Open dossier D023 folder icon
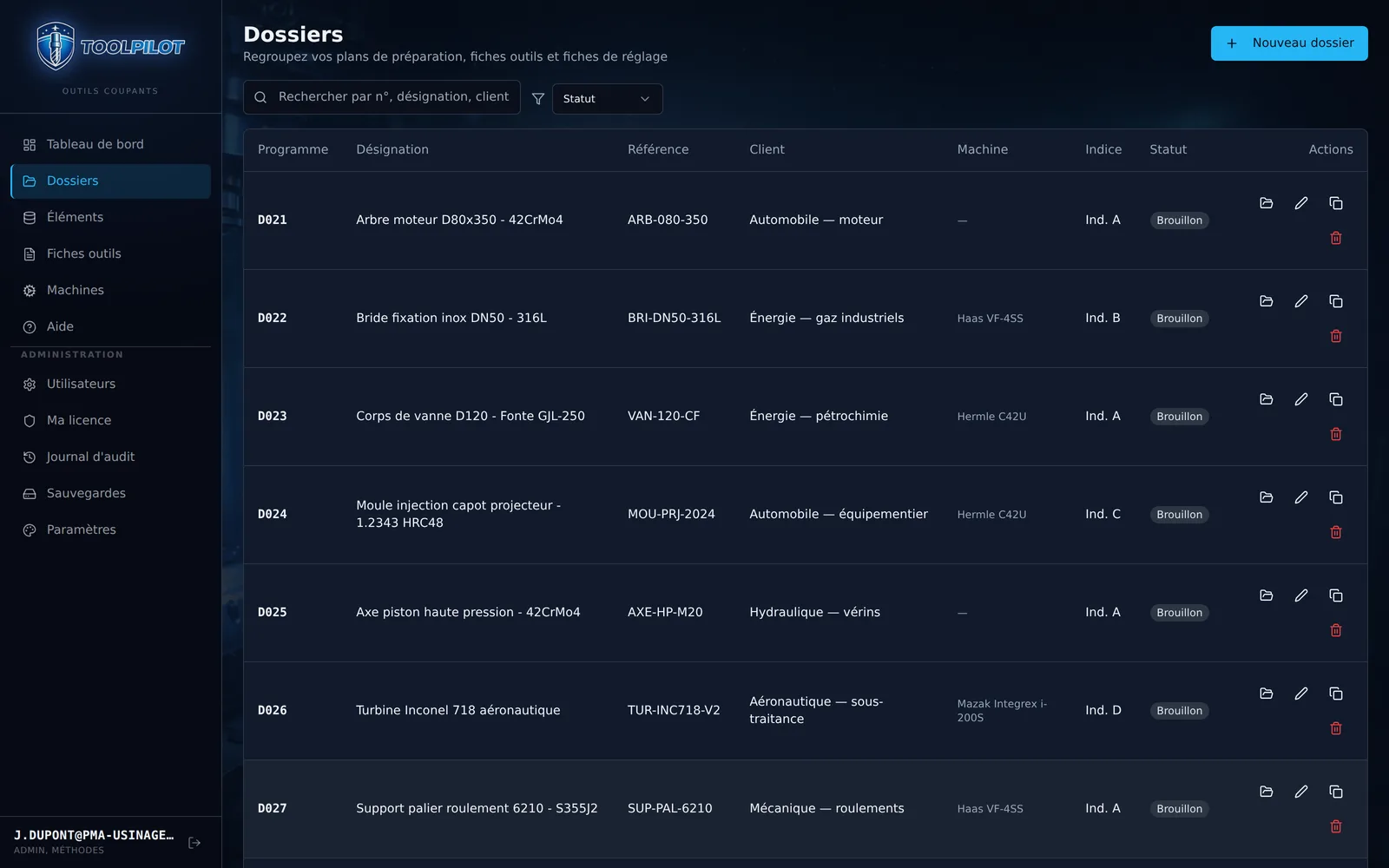 1267,399
